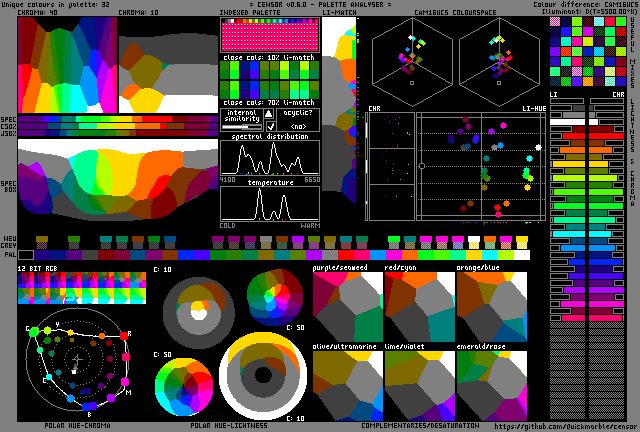Click the 4100 value under spectral distribution
The height and width of the screenshot is (432, 640).
227,180
